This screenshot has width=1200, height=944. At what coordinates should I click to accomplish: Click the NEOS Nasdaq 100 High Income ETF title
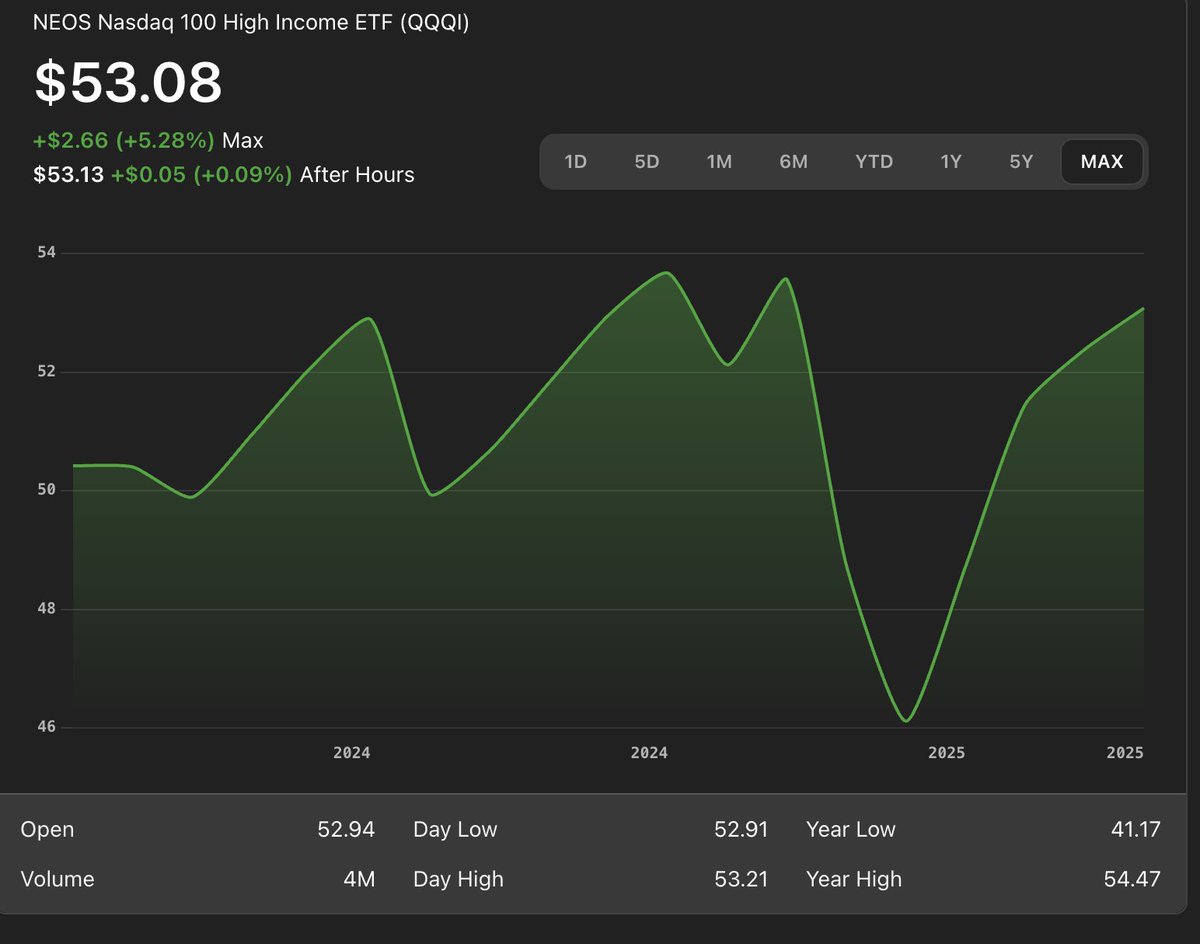tap(251, 22)
